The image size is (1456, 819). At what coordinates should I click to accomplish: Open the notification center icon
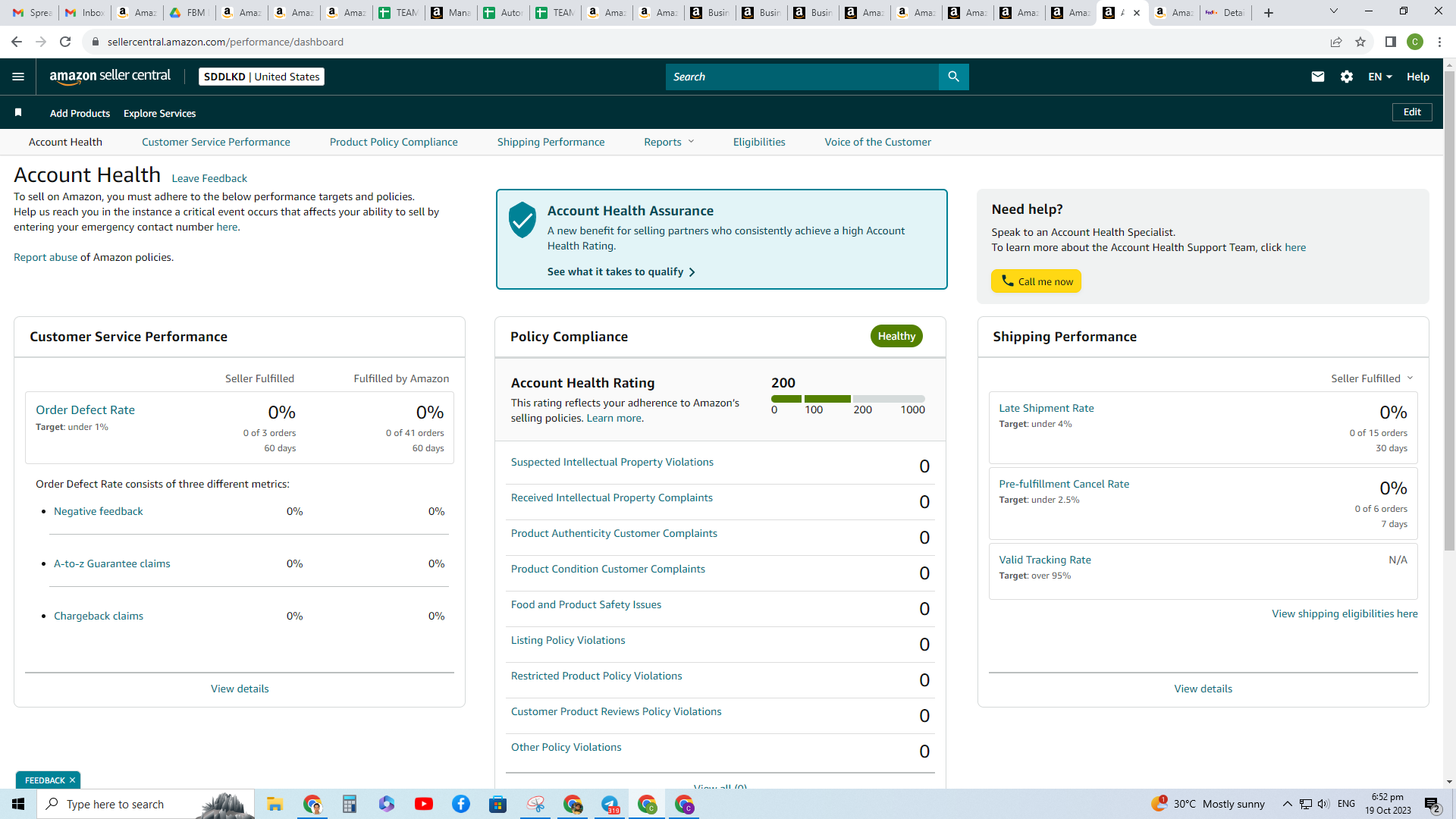tap(1432, 804)
